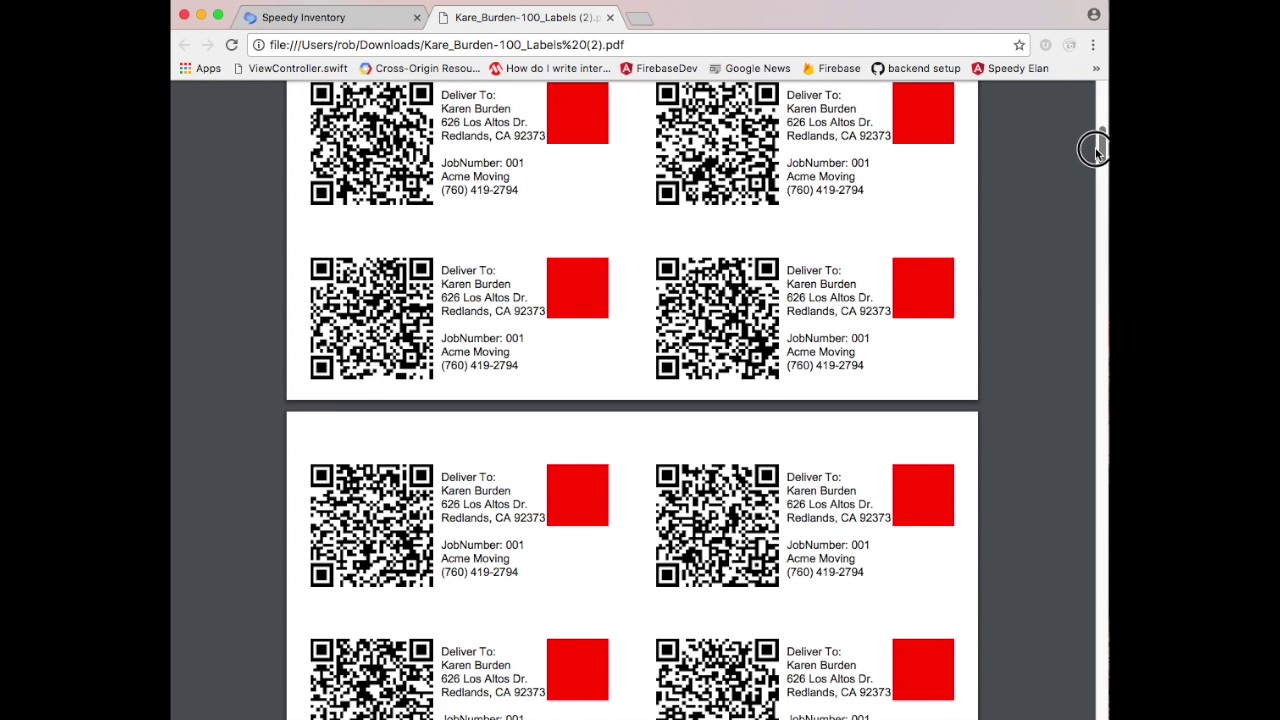Screen dimensions: 1280x720
Task: Open ViewController.swift bookmark
Action: coord(290,68)
